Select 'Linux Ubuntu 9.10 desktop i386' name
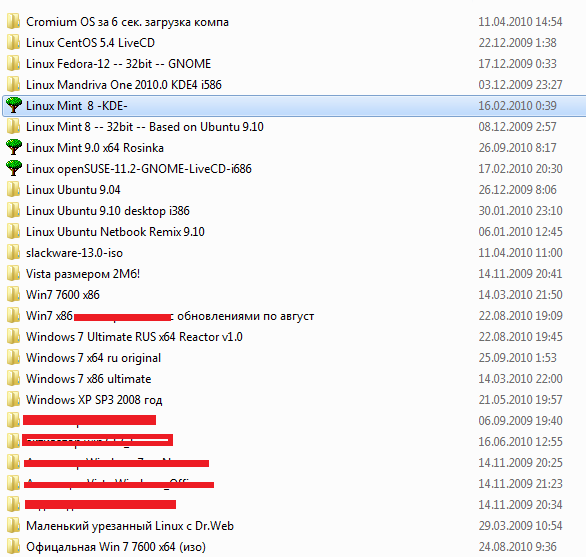 click(108, 211)
